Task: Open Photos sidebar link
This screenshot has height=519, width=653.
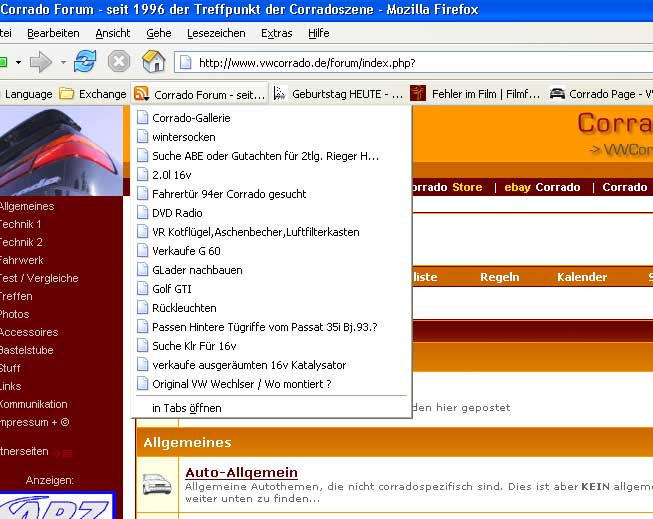Action: click(15, 314)
